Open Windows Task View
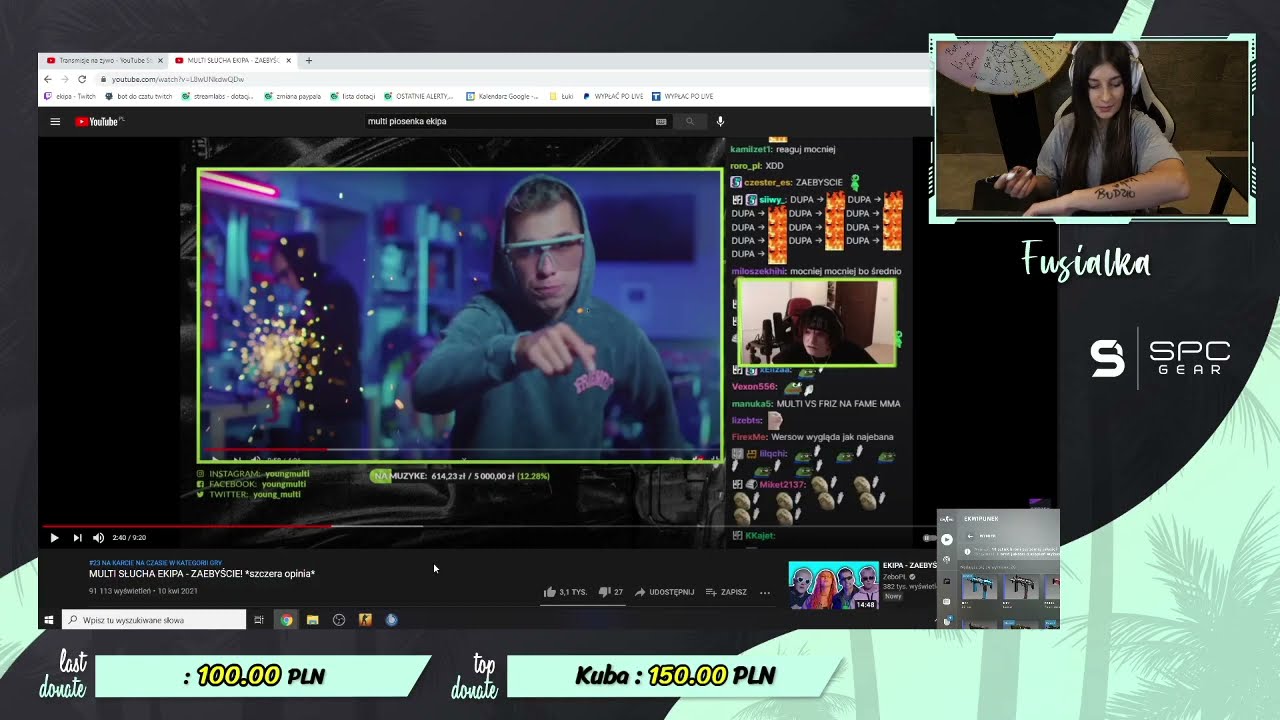The height and width of the screenshot is (720, 1280). click(259, 620)
